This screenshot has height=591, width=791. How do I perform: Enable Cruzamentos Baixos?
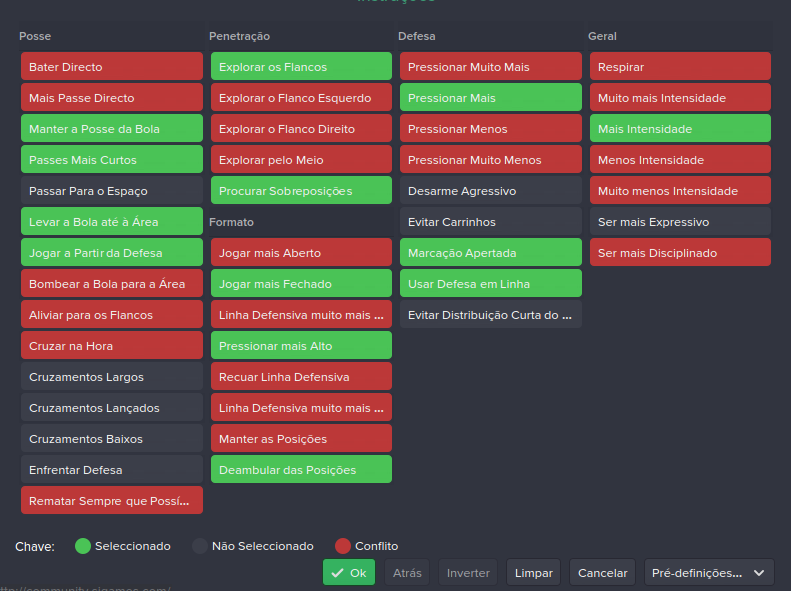pos(111,439)
